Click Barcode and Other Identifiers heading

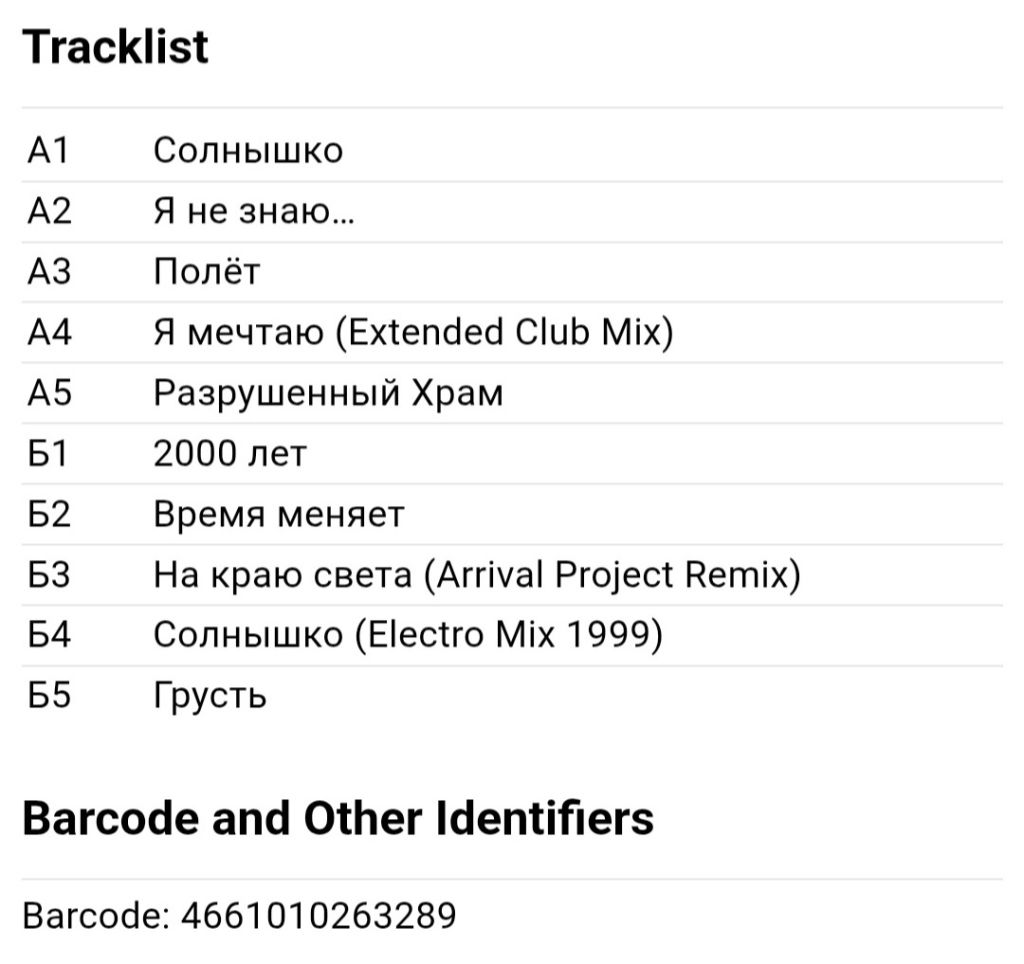pos(338,818)
